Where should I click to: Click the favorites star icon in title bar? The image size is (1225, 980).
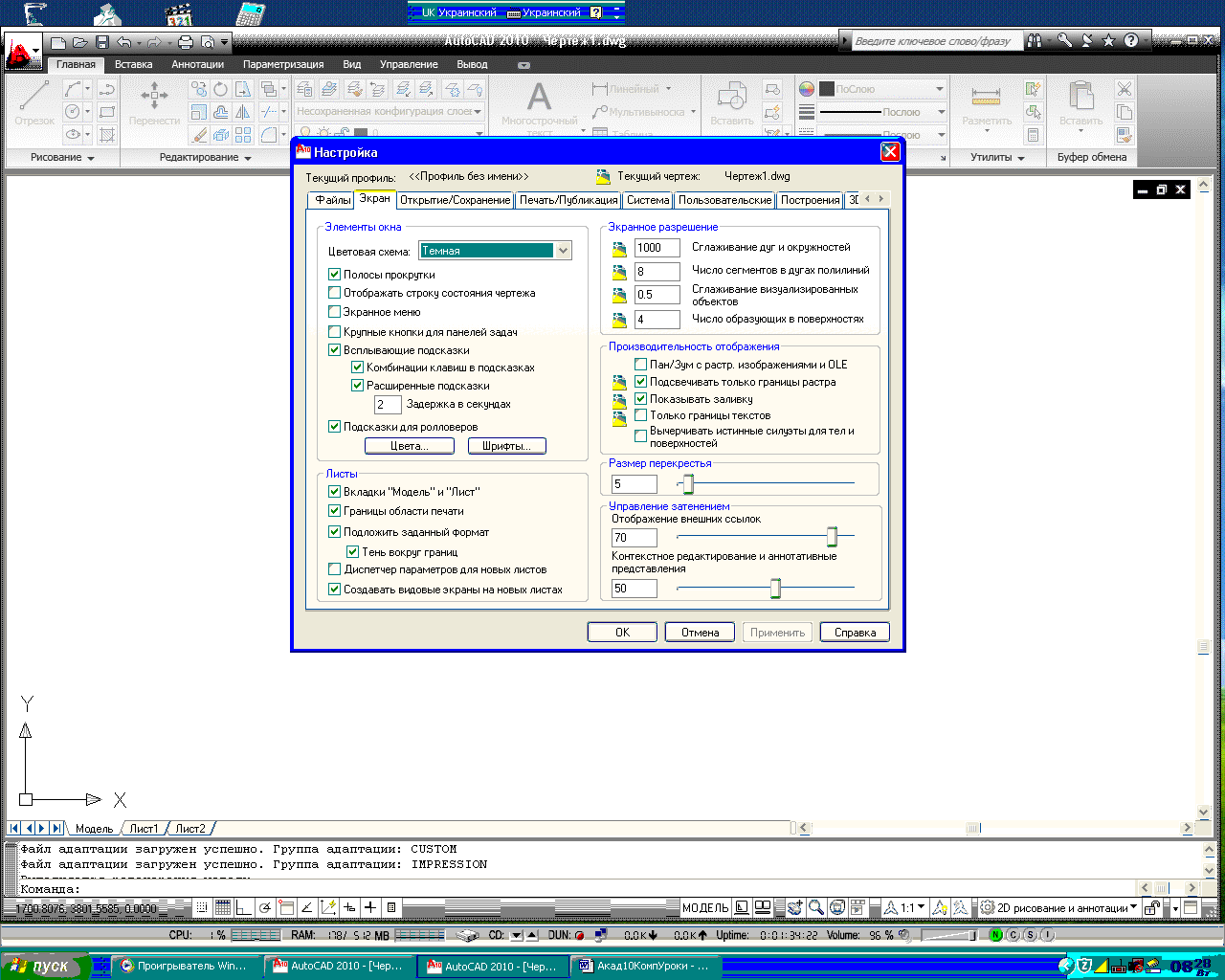click(x=1108, y=40)
